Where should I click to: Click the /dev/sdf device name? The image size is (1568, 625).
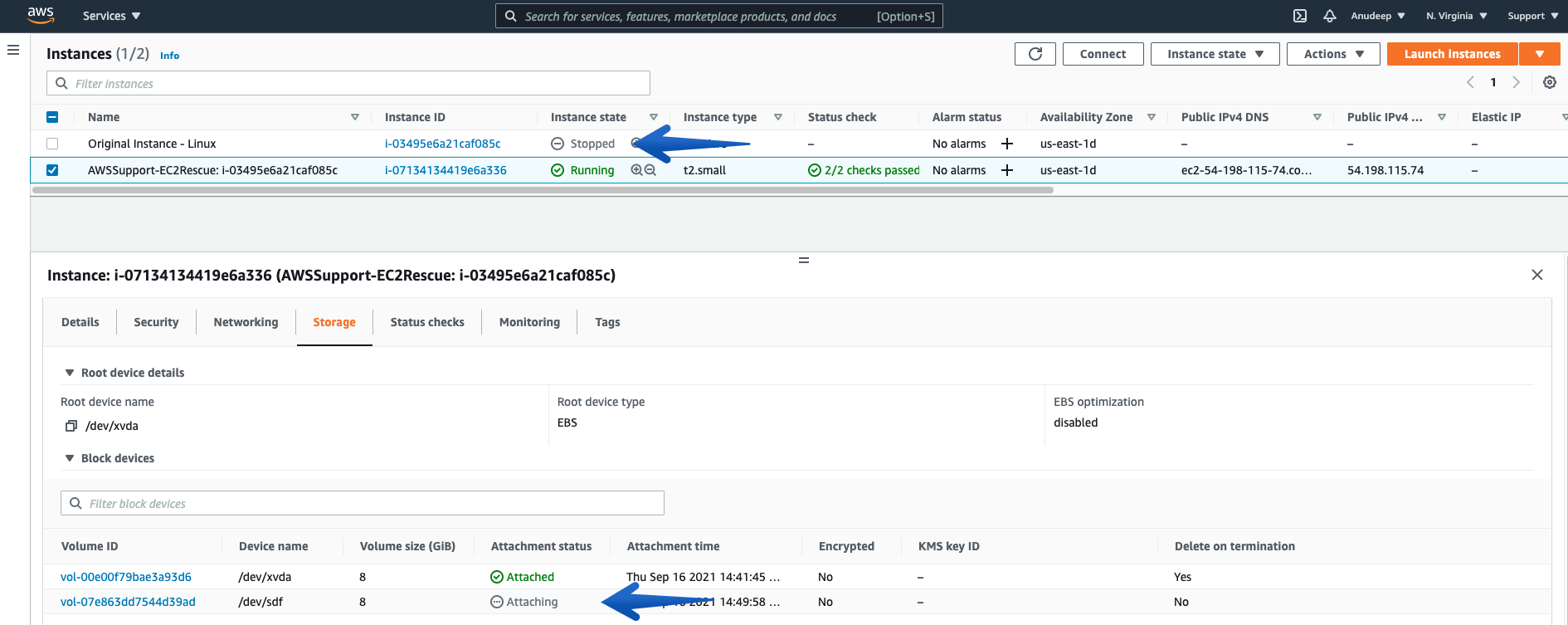click(x=261, y=602)
